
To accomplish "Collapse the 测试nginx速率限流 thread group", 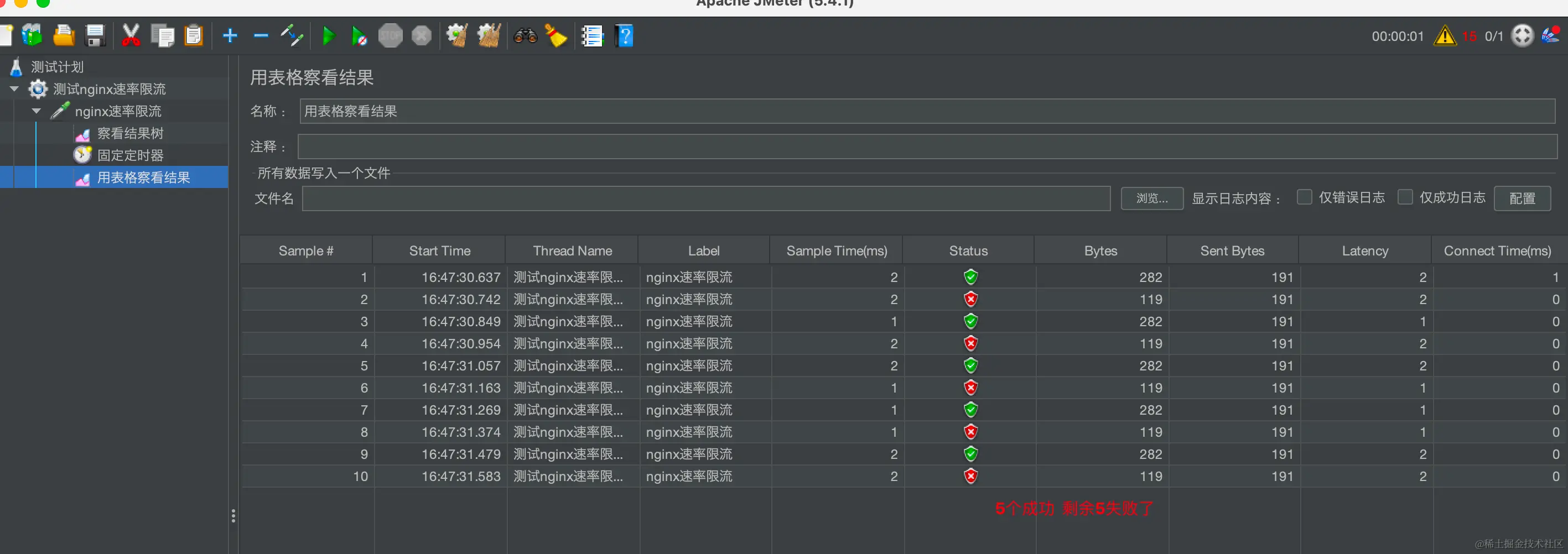I will (14, 90).
